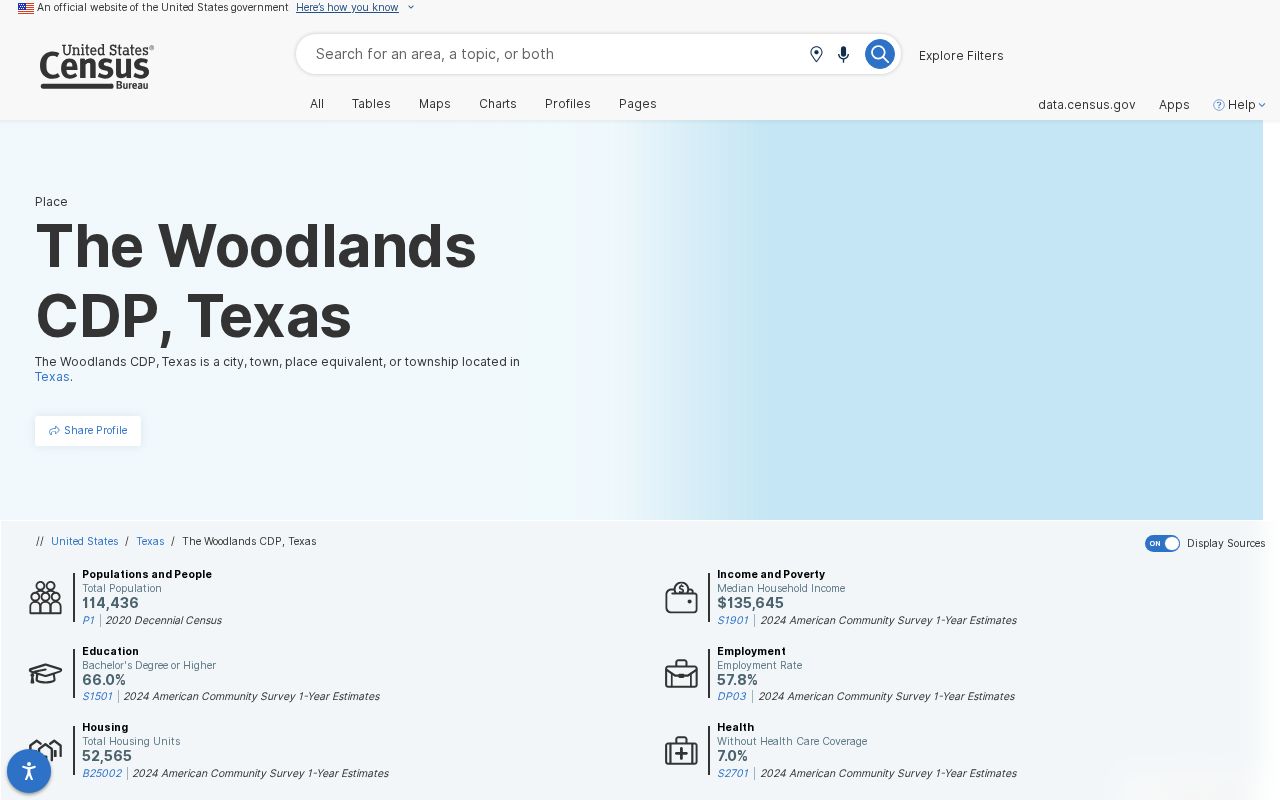Viewport: 1280px width, 800px height.
Task: Open the Apps link
Action: pyautogui.click(x=1174, y=105)
